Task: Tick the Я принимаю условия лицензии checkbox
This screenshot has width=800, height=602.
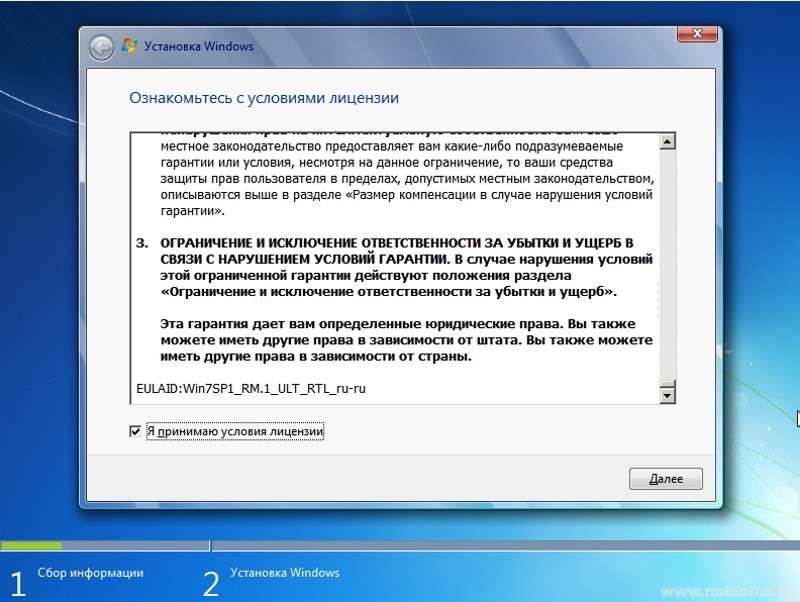Action: 135,432
